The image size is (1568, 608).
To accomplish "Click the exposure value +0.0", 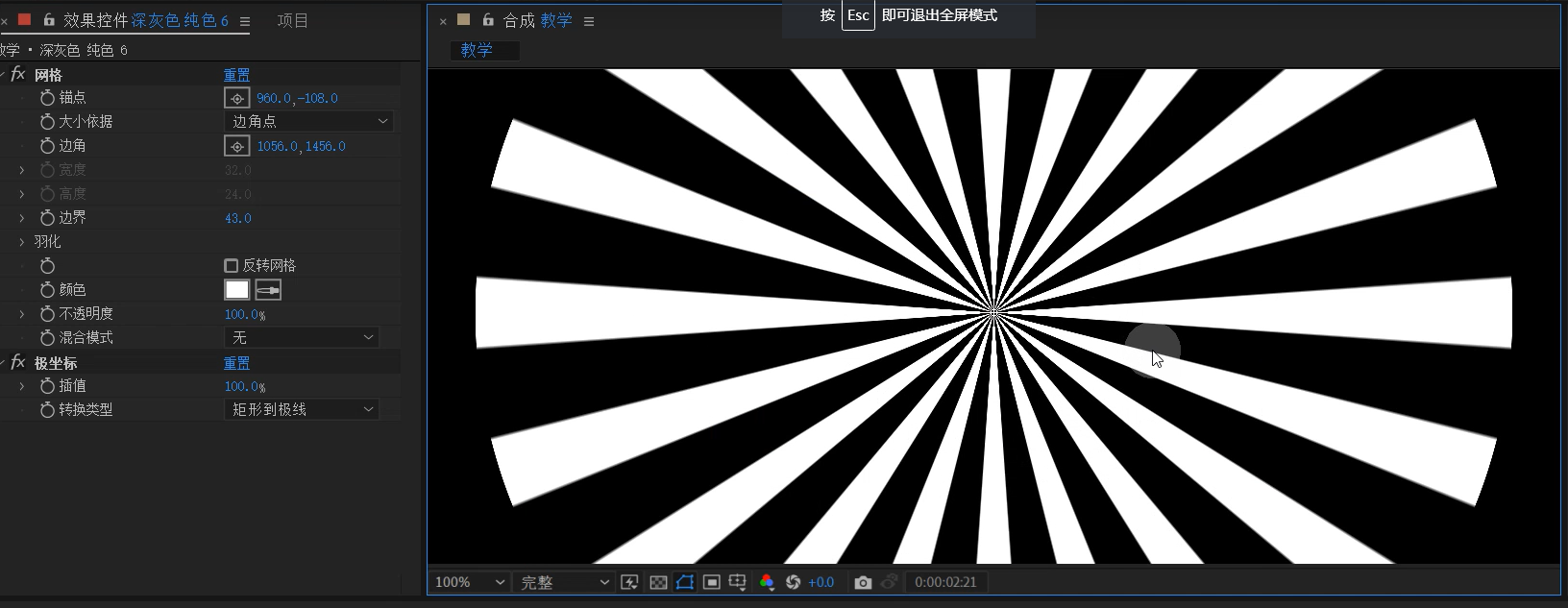I will pyautogui.click(x=821, y=582).
